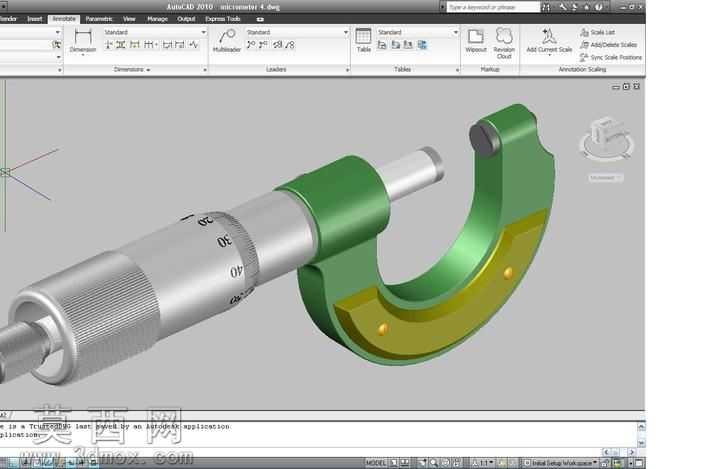Click the lock toolbar icon in status bar
704x469 pixels.
point(606,463)
